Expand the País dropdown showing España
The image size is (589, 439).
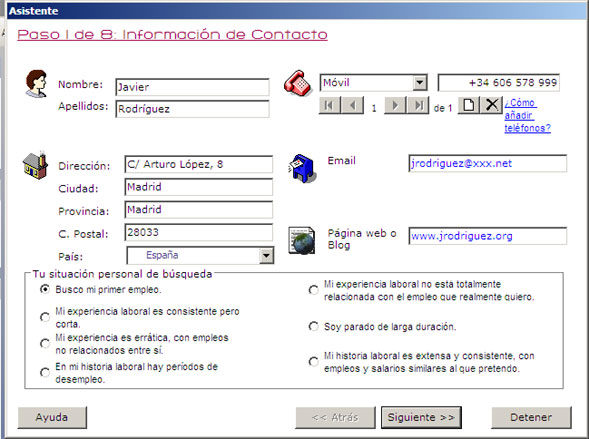[x=266, y=255]
